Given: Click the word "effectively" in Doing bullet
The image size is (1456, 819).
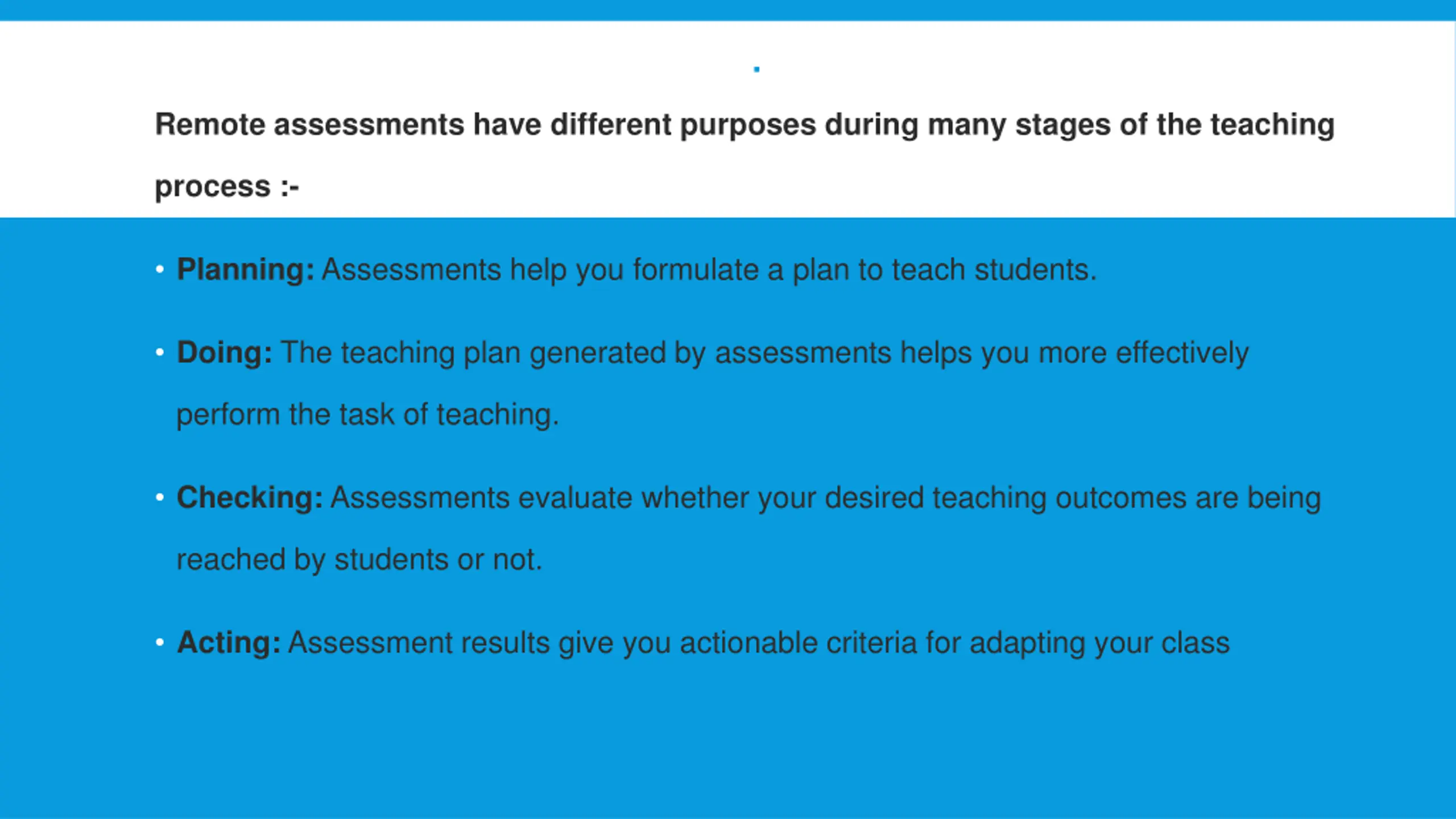Looking at the screenshot, I should (1182, 353).
